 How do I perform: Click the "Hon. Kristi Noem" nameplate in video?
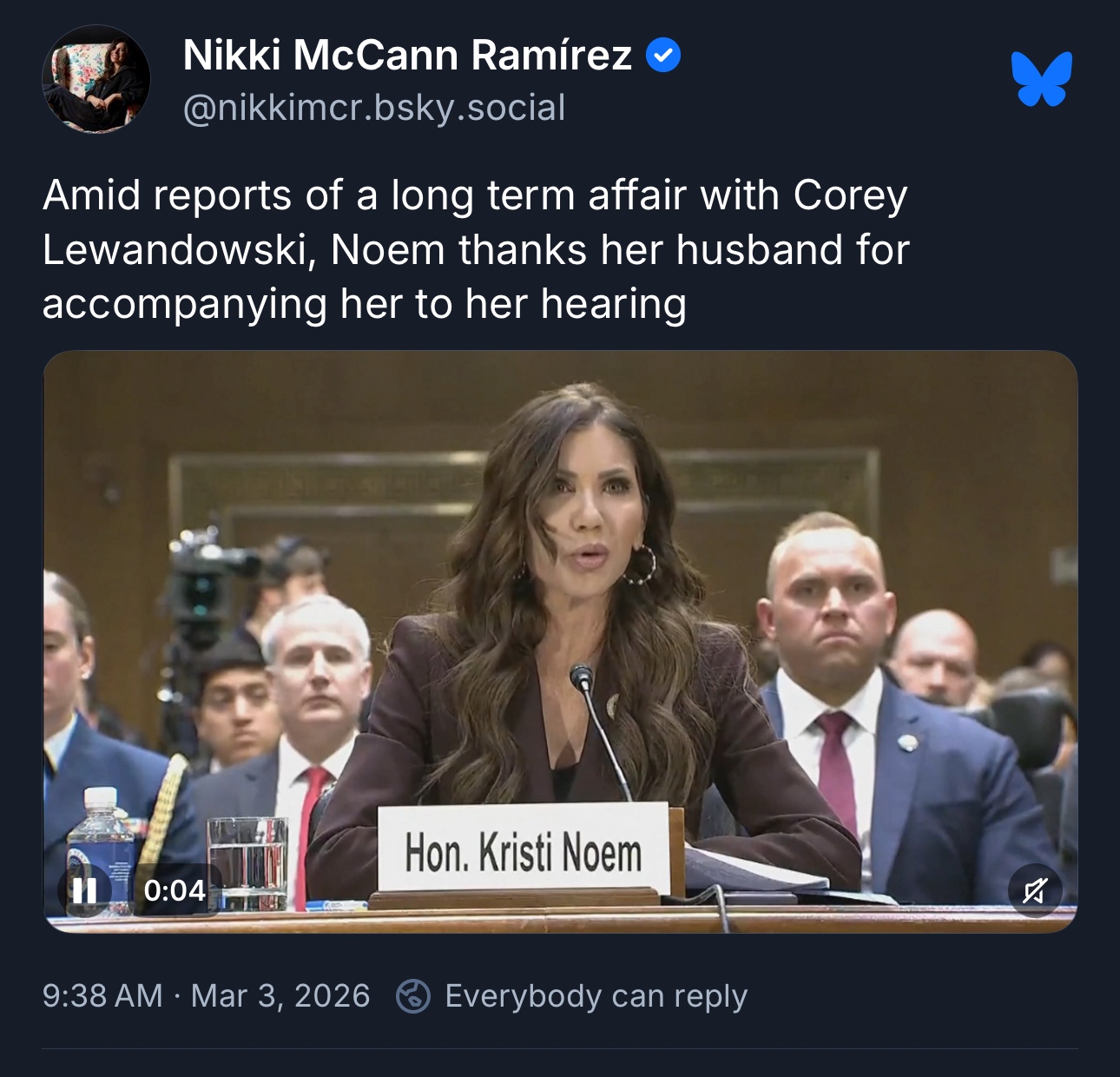coord(523,851)
